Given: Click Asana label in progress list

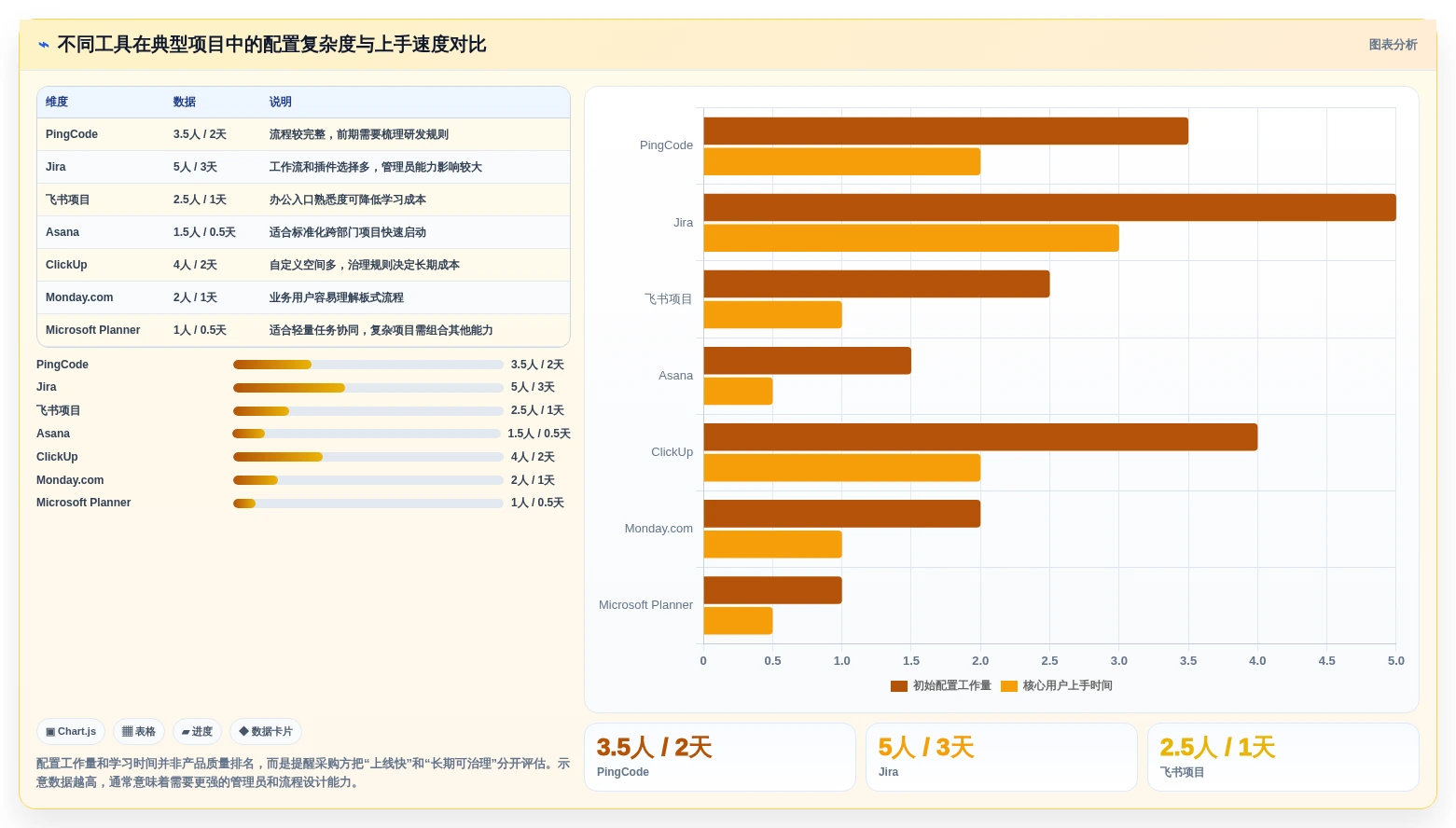Looking at the screenshot, I should [x=53, y=434].
